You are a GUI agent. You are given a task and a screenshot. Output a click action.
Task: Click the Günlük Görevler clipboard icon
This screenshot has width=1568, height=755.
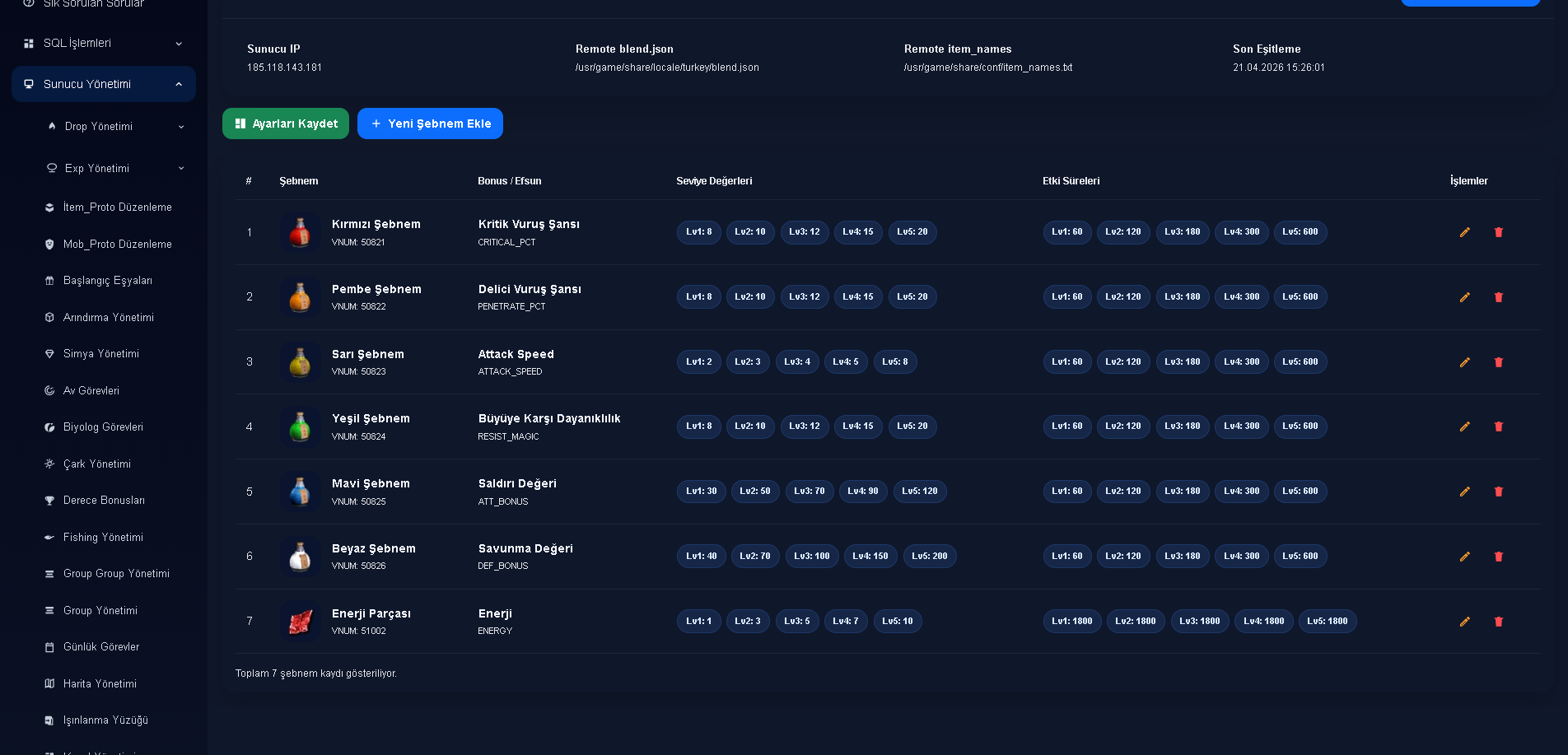49,647
